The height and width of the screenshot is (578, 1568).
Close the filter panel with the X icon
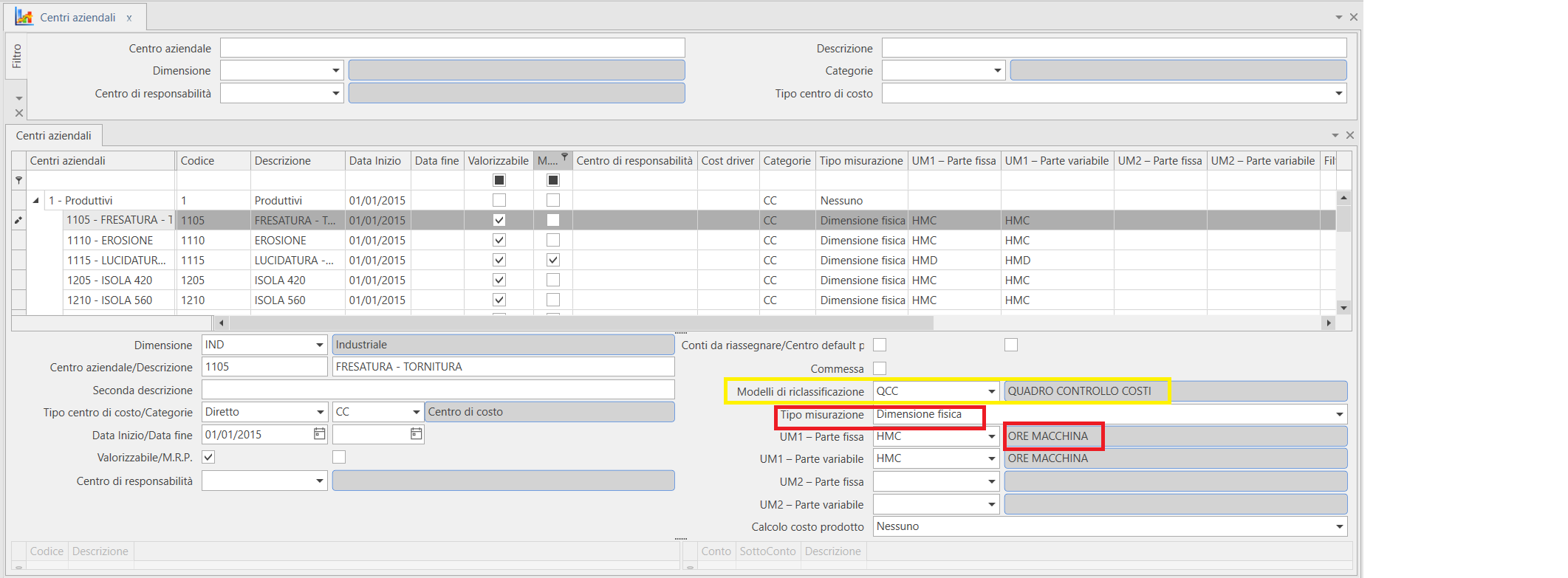coord(19,113)
